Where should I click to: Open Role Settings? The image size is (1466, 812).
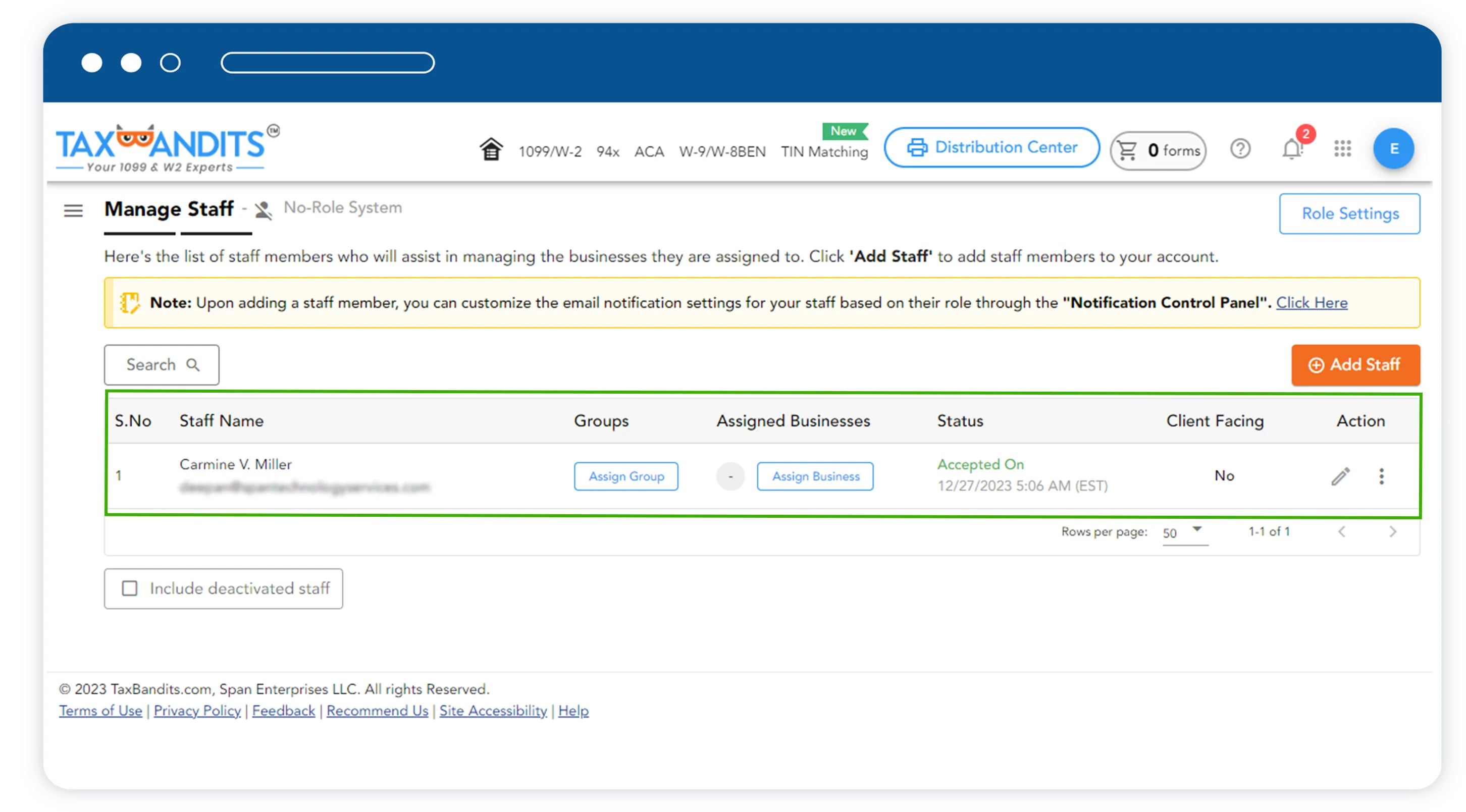click(1350, 213)
